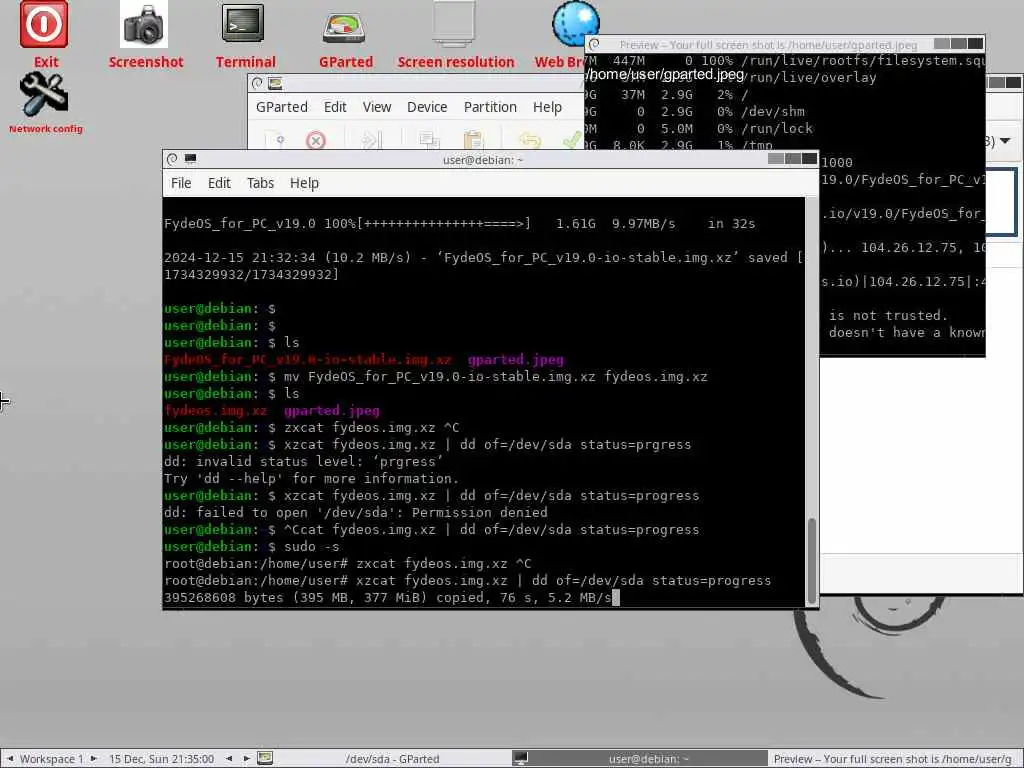1024x768 pixels.
Task: Click the 'mv FydeOS_for_PC' command line
Action: [x=436, y=377]
